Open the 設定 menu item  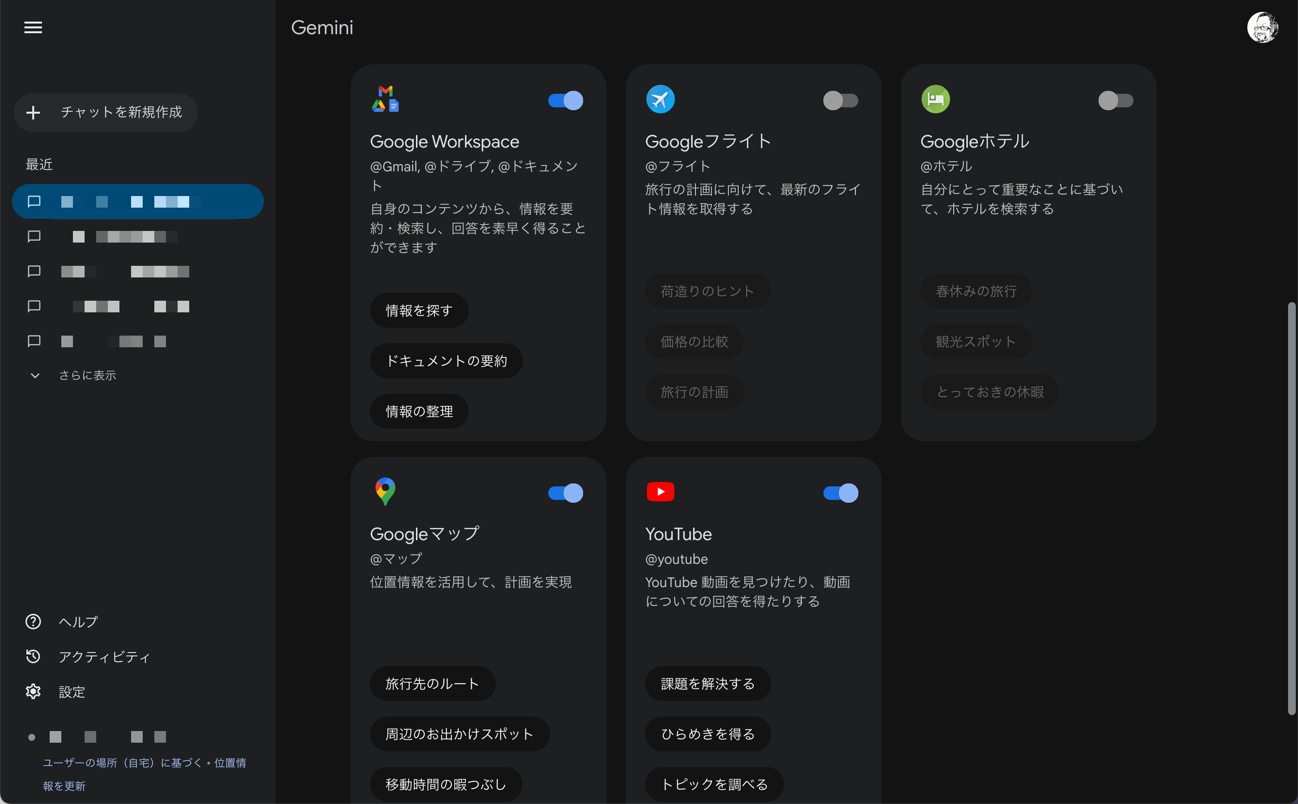(x=72, y=692)
